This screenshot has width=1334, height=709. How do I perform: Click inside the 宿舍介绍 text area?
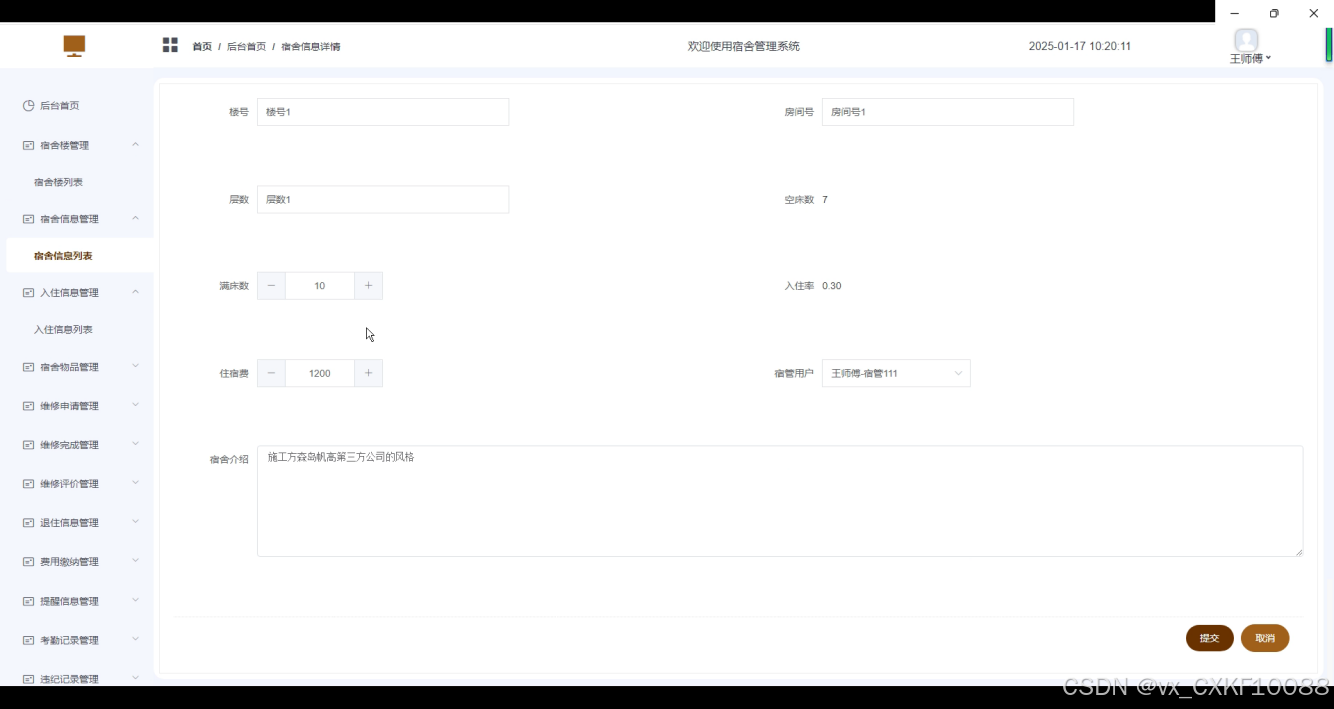pos(780,501)
